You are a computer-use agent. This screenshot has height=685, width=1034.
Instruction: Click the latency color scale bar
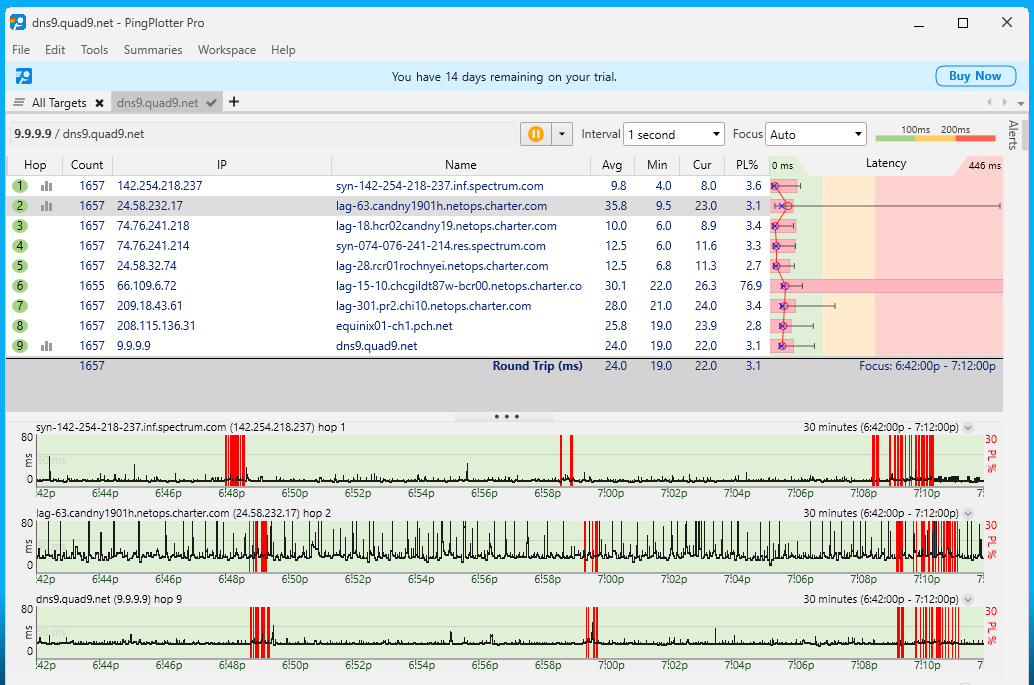point(935,139)
